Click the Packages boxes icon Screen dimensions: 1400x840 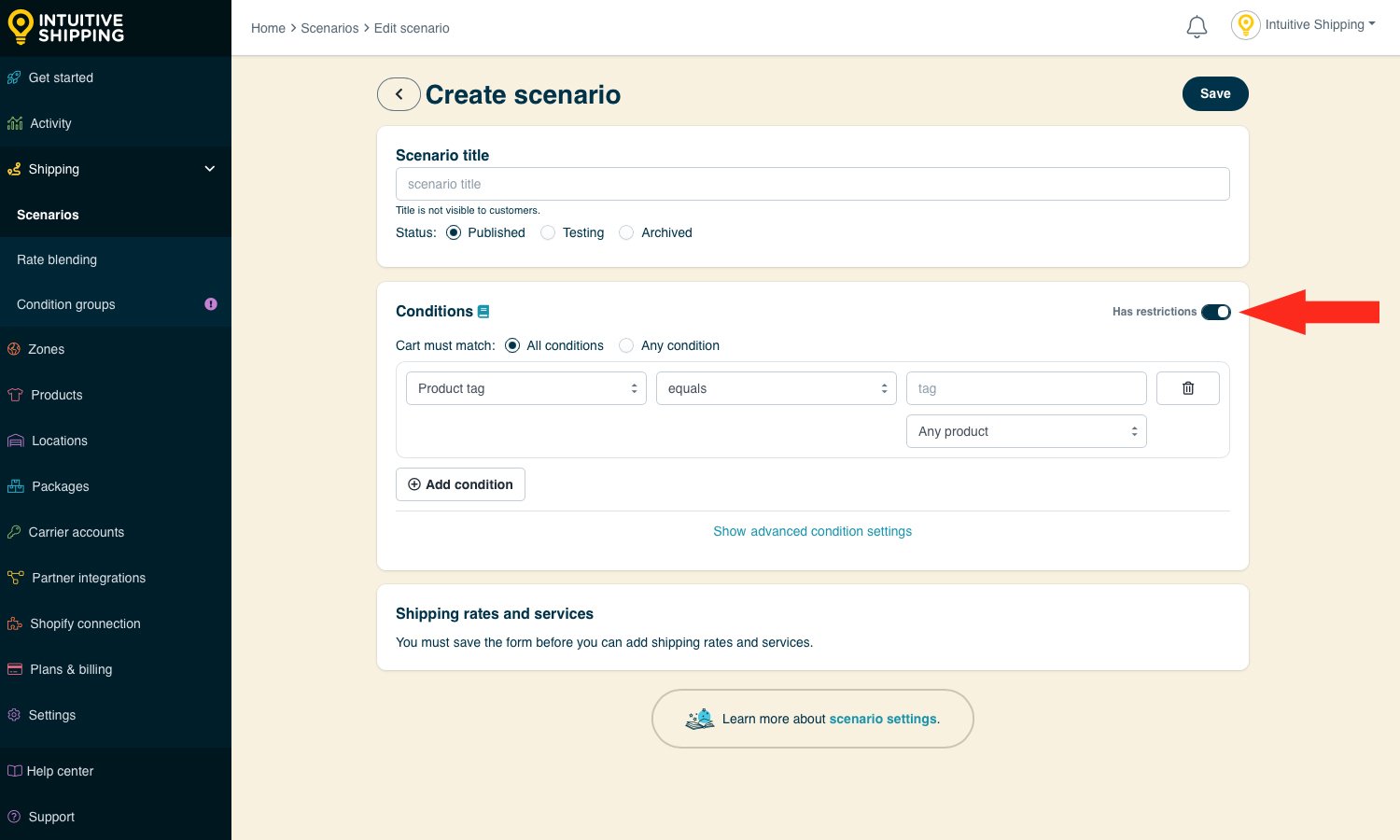pos(16,486)
